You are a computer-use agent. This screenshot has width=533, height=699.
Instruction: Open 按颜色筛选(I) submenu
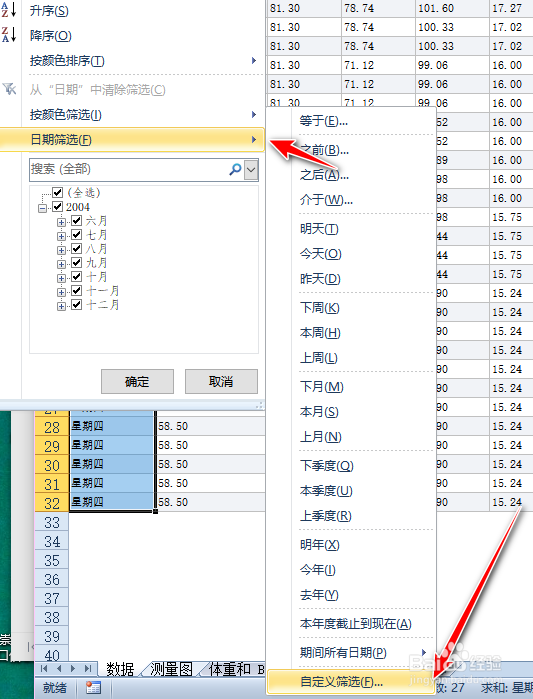(x=132, y=115)
